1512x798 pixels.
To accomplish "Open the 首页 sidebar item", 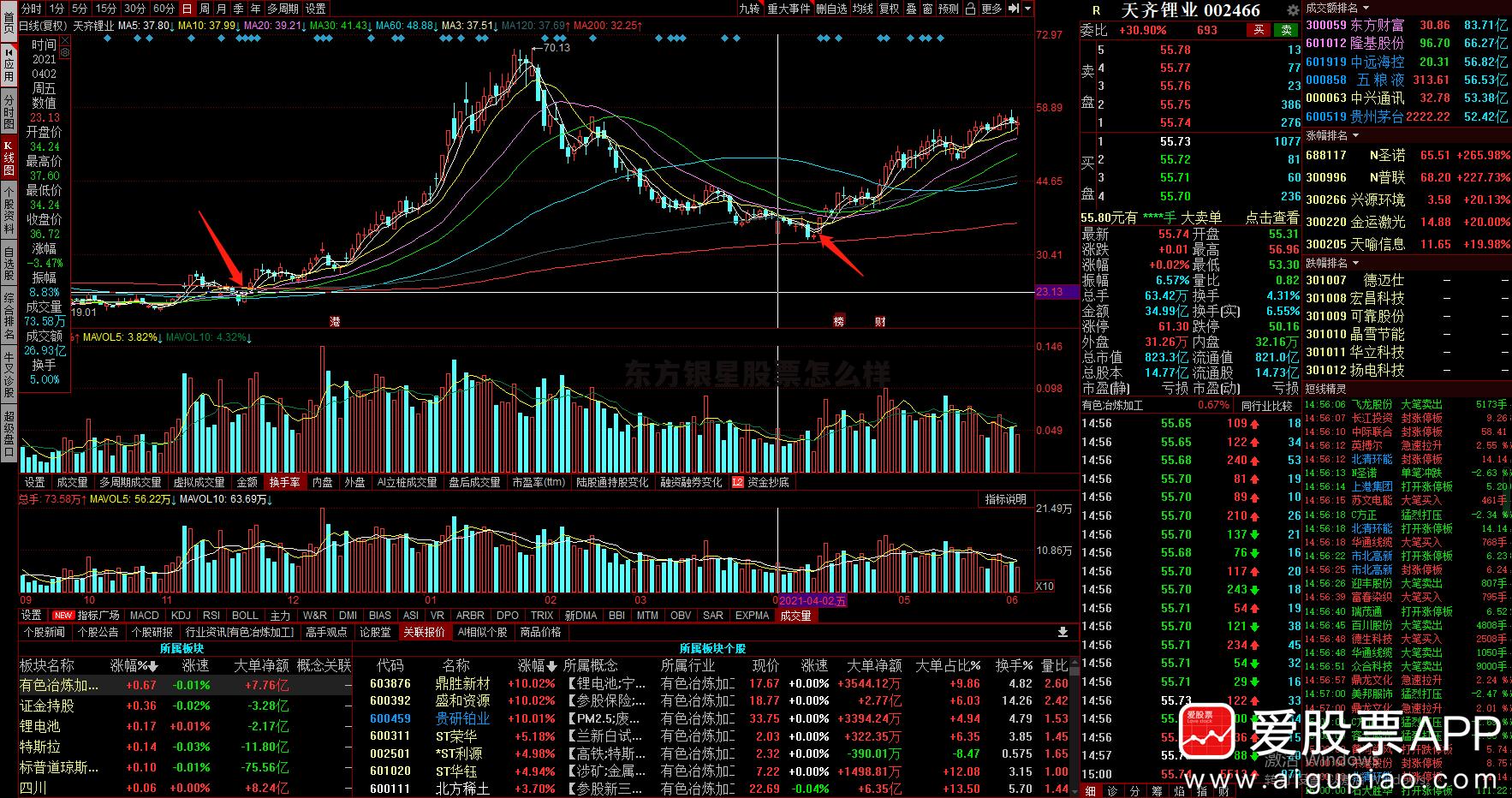I will coord(9,22).
